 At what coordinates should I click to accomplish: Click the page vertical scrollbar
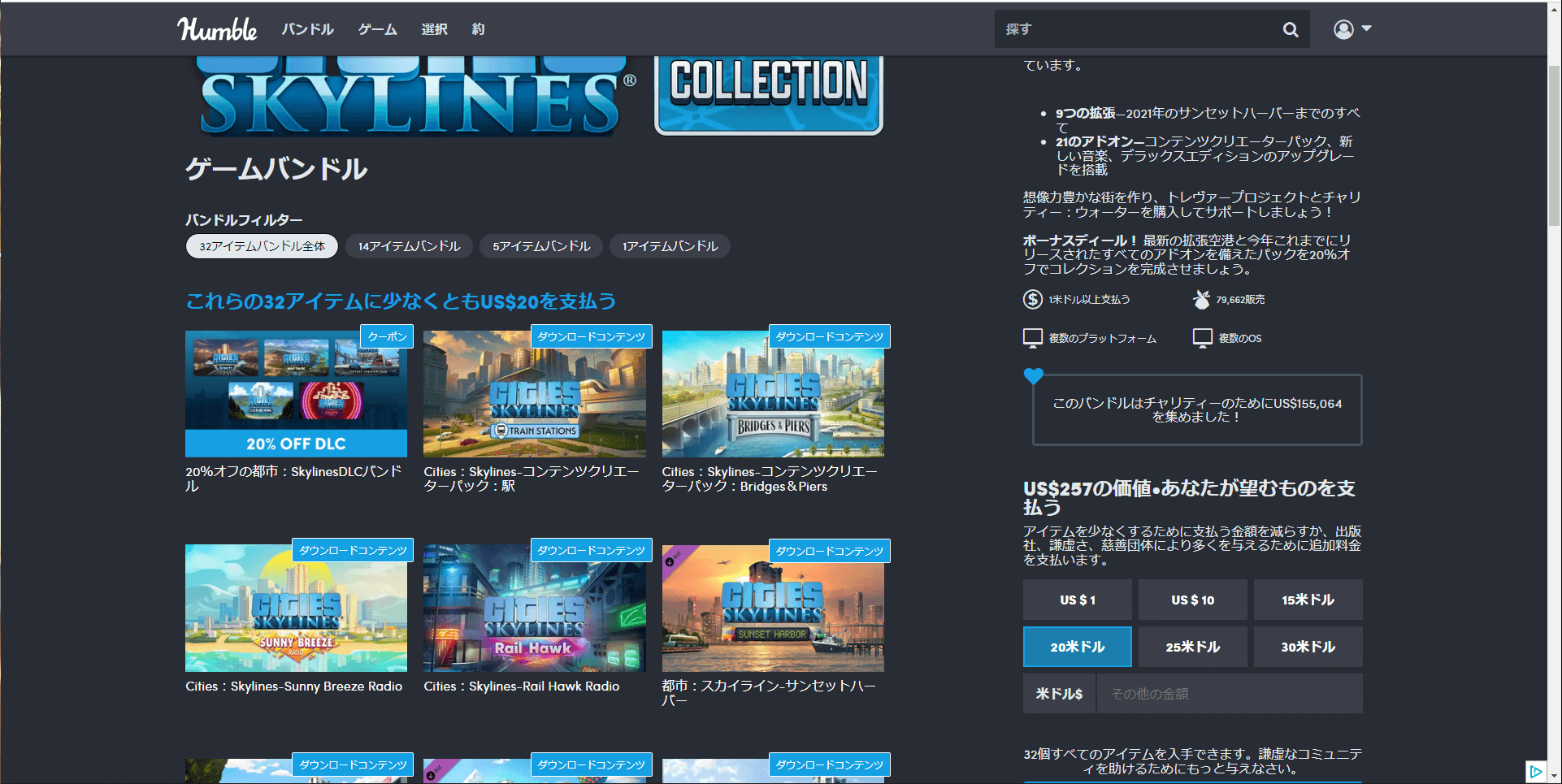point(1554,146)
